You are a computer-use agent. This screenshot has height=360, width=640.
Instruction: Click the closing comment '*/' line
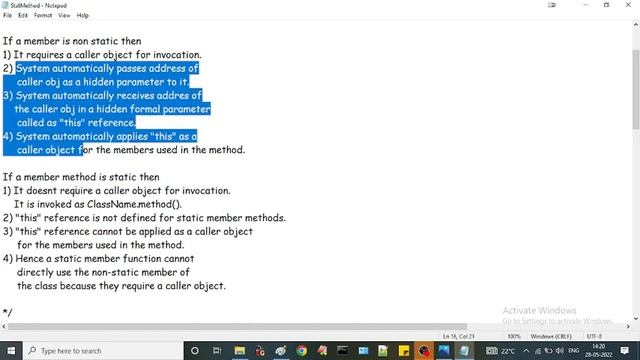7,313
